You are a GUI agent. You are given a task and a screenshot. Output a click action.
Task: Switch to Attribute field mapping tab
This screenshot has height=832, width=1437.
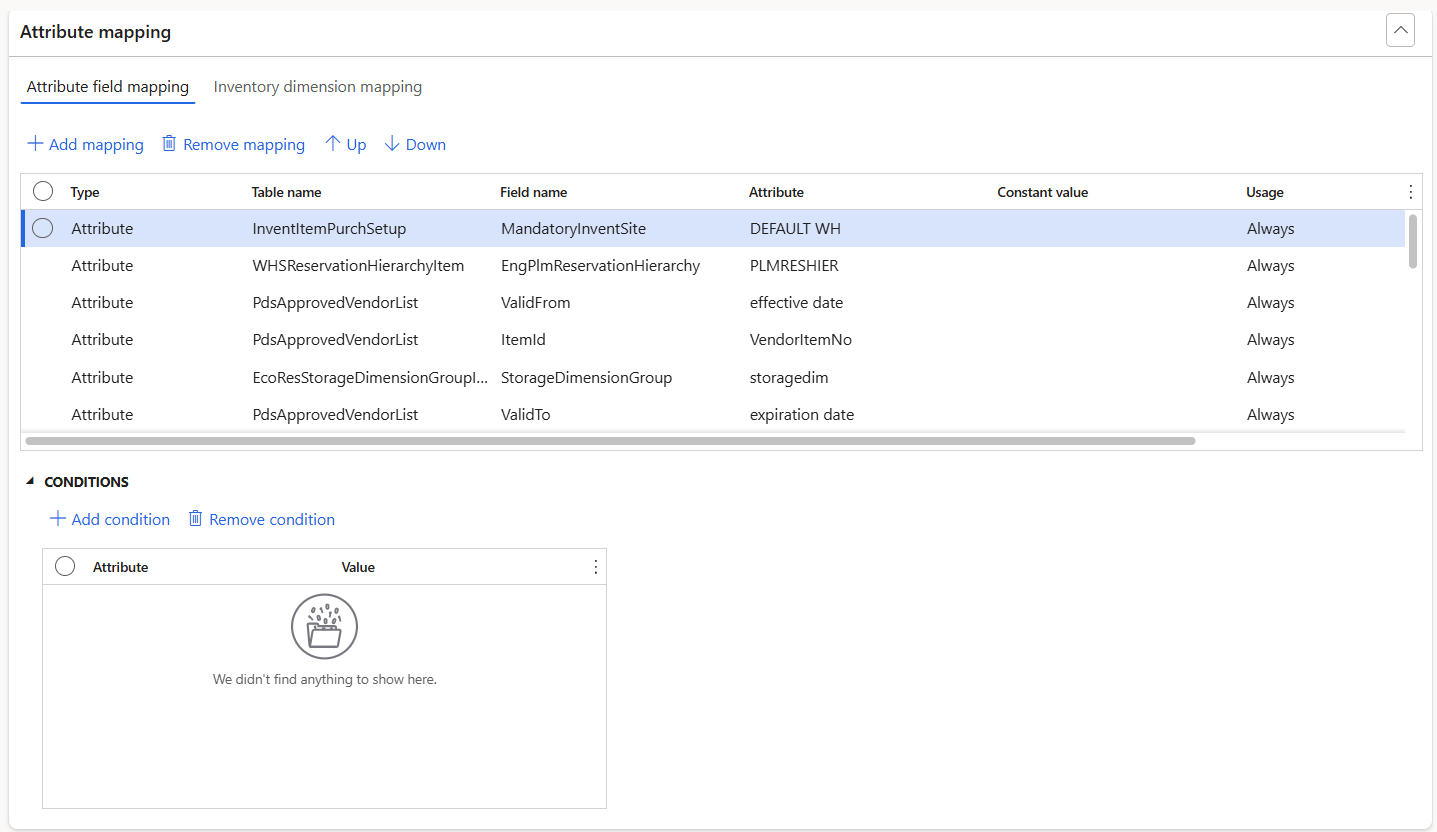click(108, 87)
